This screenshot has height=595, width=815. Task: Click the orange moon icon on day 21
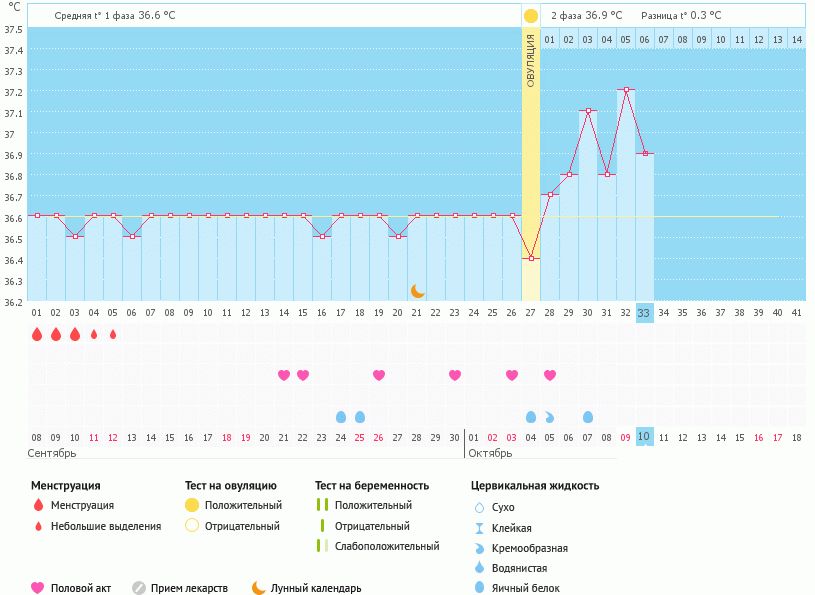click(417, 290)
